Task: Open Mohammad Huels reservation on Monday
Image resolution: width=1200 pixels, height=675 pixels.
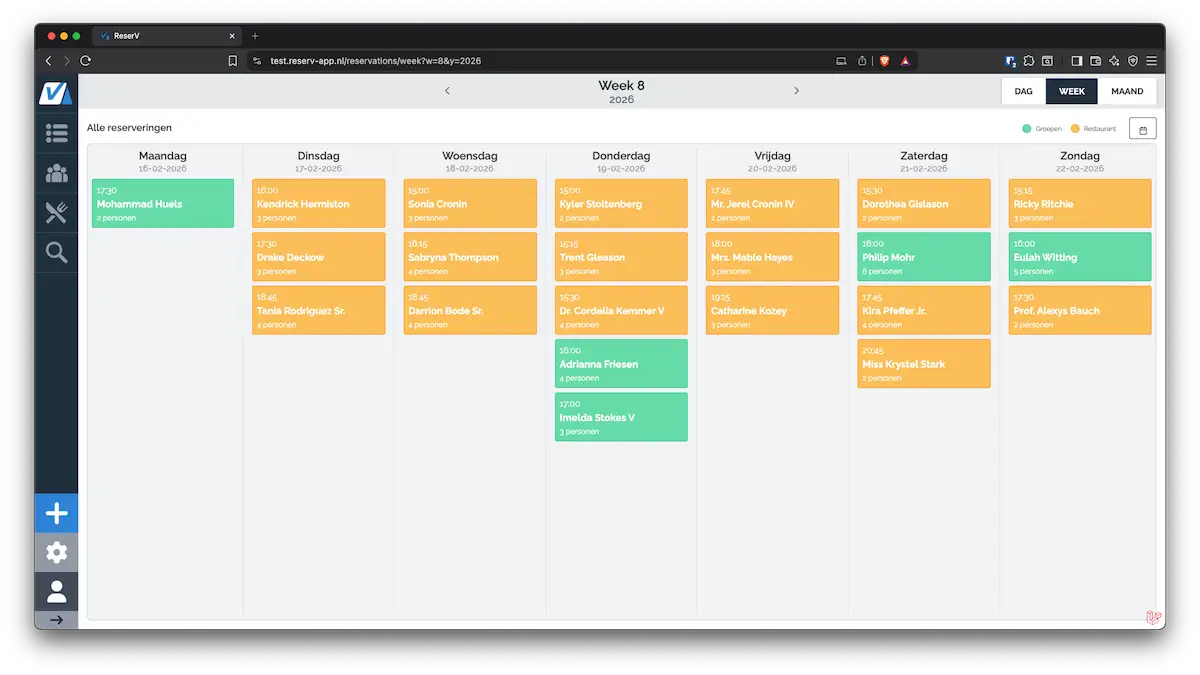Action: 162,204
